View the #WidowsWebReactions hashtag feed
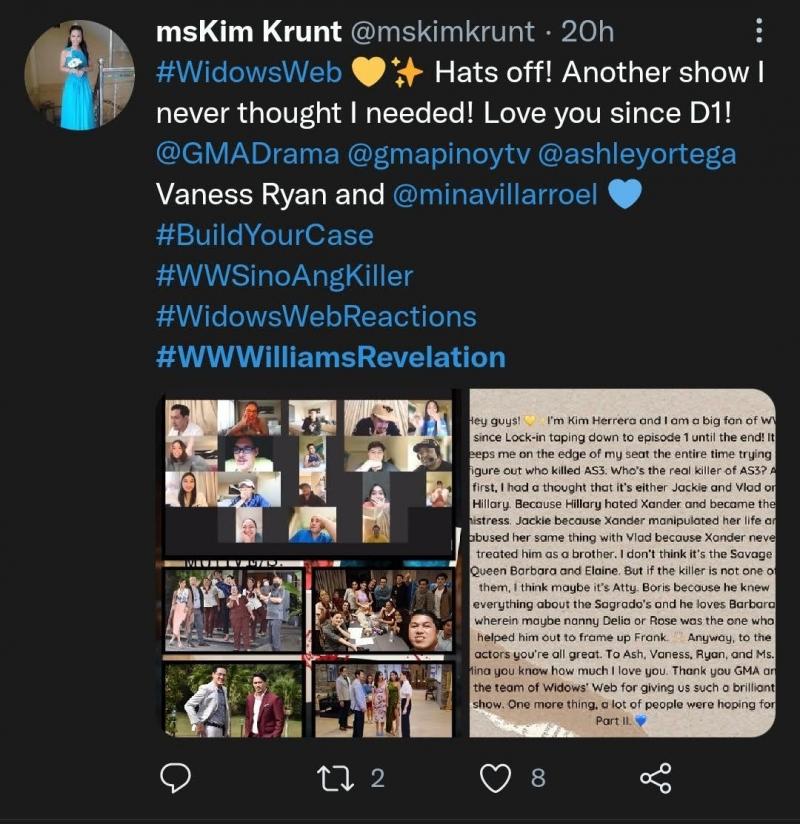This screenshot has width=800, height=824. [x=316, y=317]
